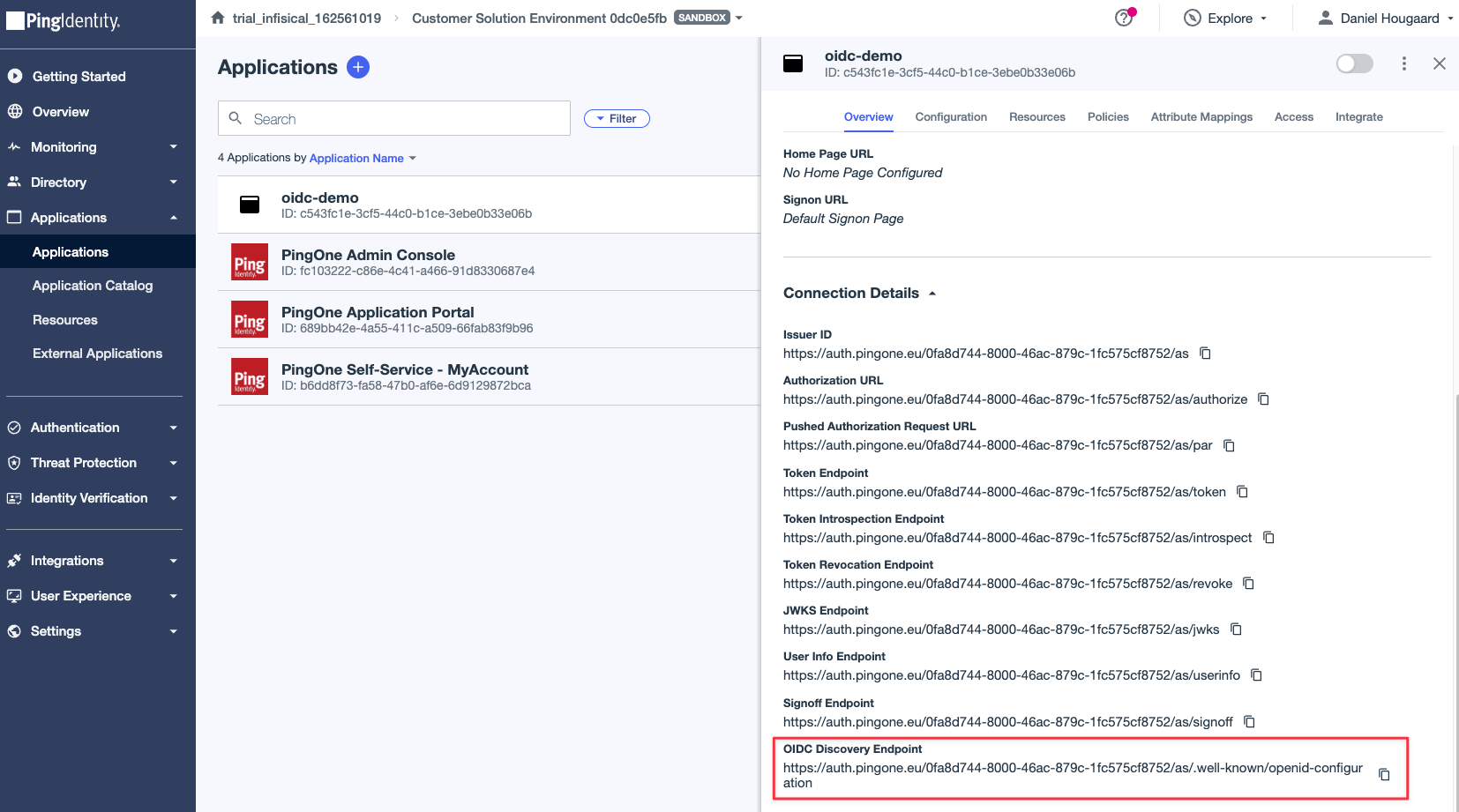Click the home icon in breadcrumb

(x=218, y=17)
